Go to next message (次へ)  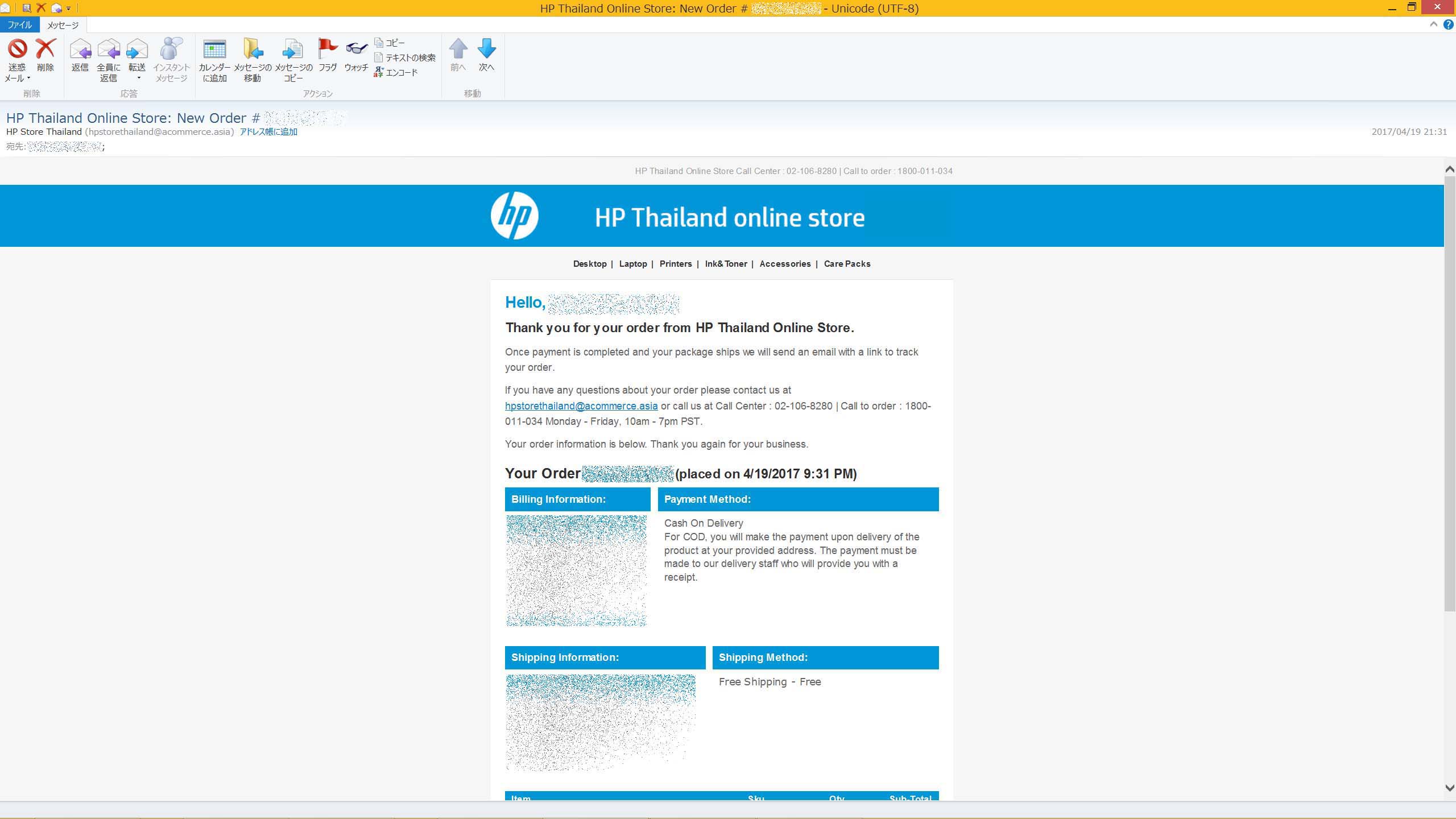[487, 55]
